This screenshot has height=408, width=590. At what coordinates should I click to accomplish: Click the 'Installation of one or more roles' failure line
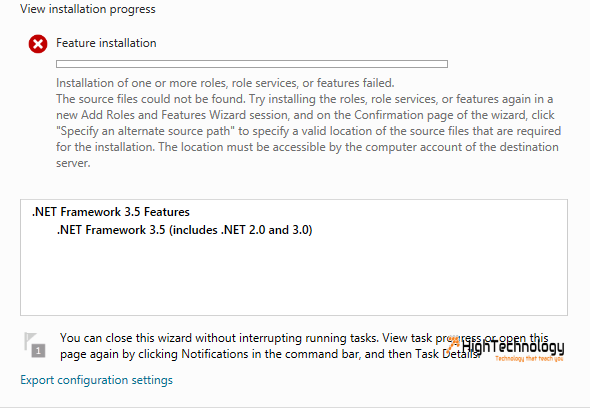225,83
